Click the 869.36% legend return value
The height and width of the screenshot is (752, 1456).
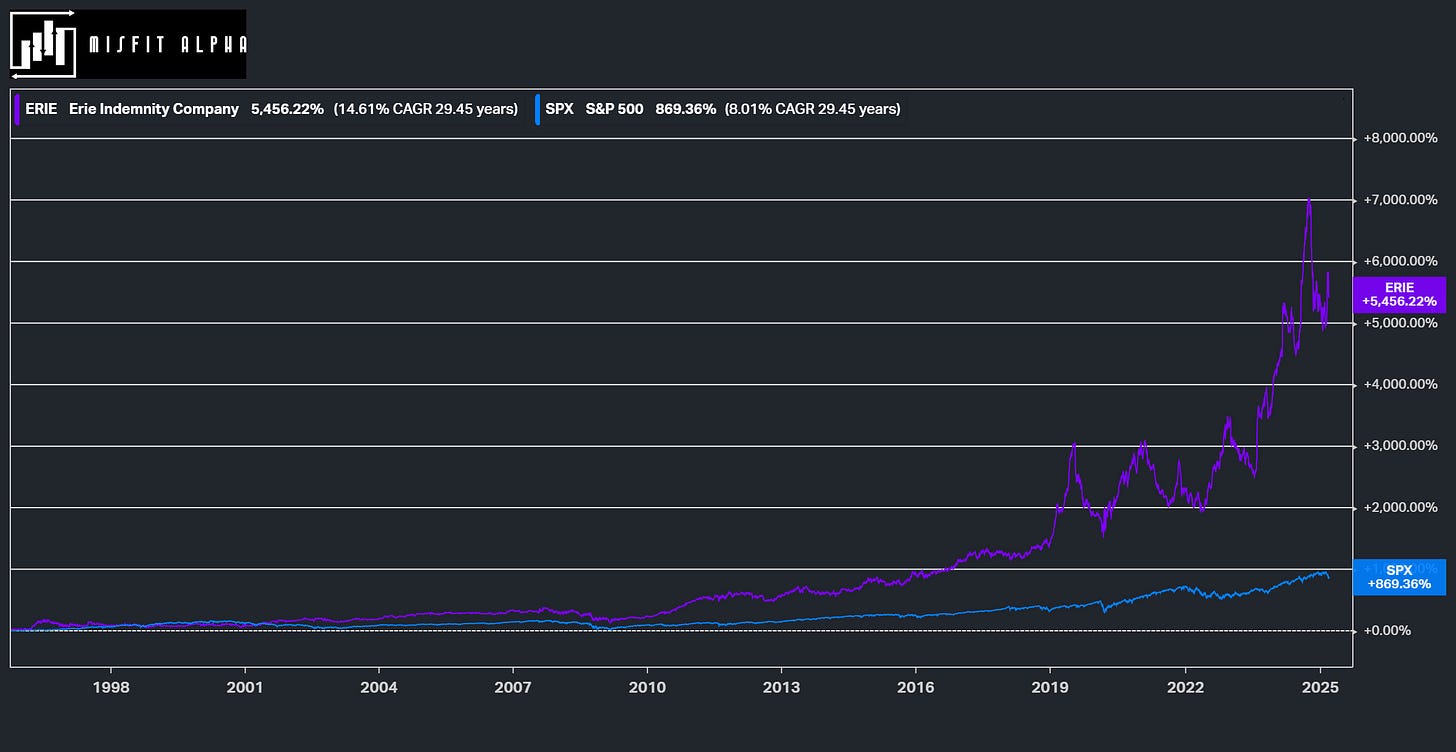[686, 108]
